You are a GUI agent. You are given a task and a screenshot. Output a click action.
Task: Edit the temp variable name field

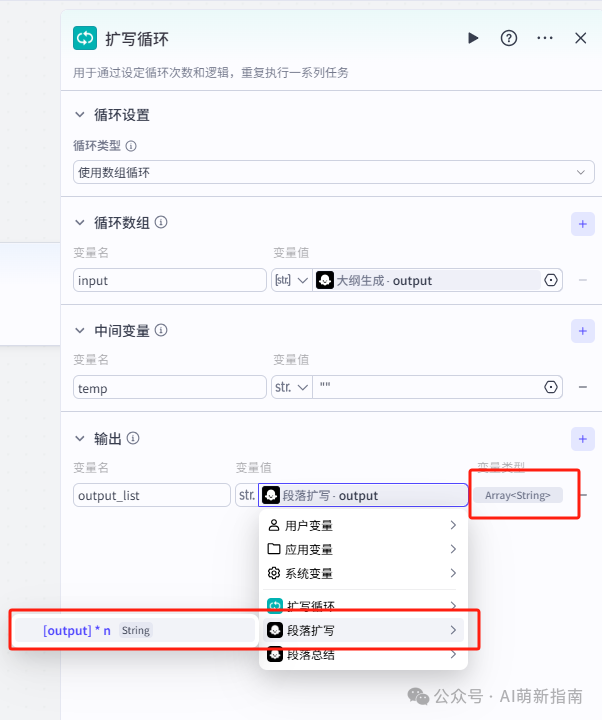tap(169, 387)
